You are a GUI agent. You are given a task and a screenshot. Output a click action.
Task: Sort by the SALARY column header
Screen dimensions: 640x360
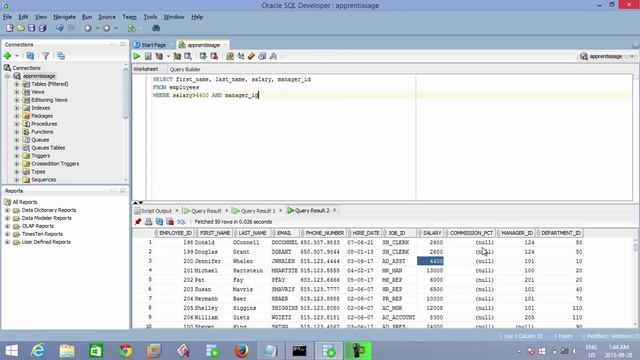click(431, 233)
